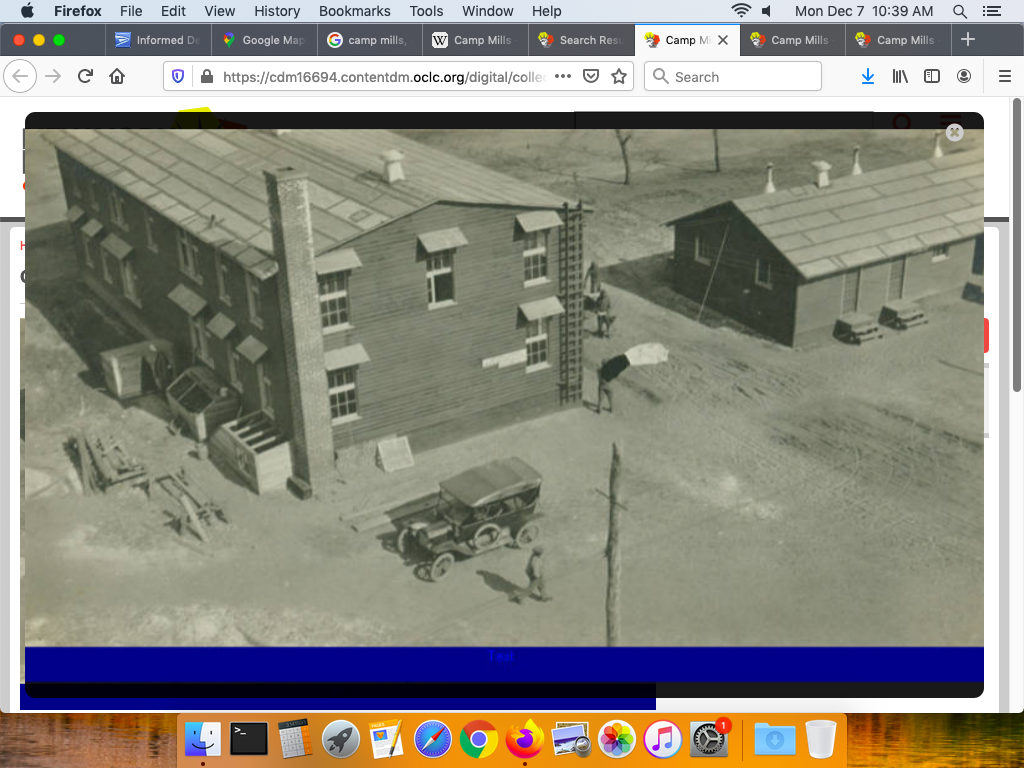Open the Firefox account menu
The height and width of the screenshot is (768, 1024).
pos(964,77)
